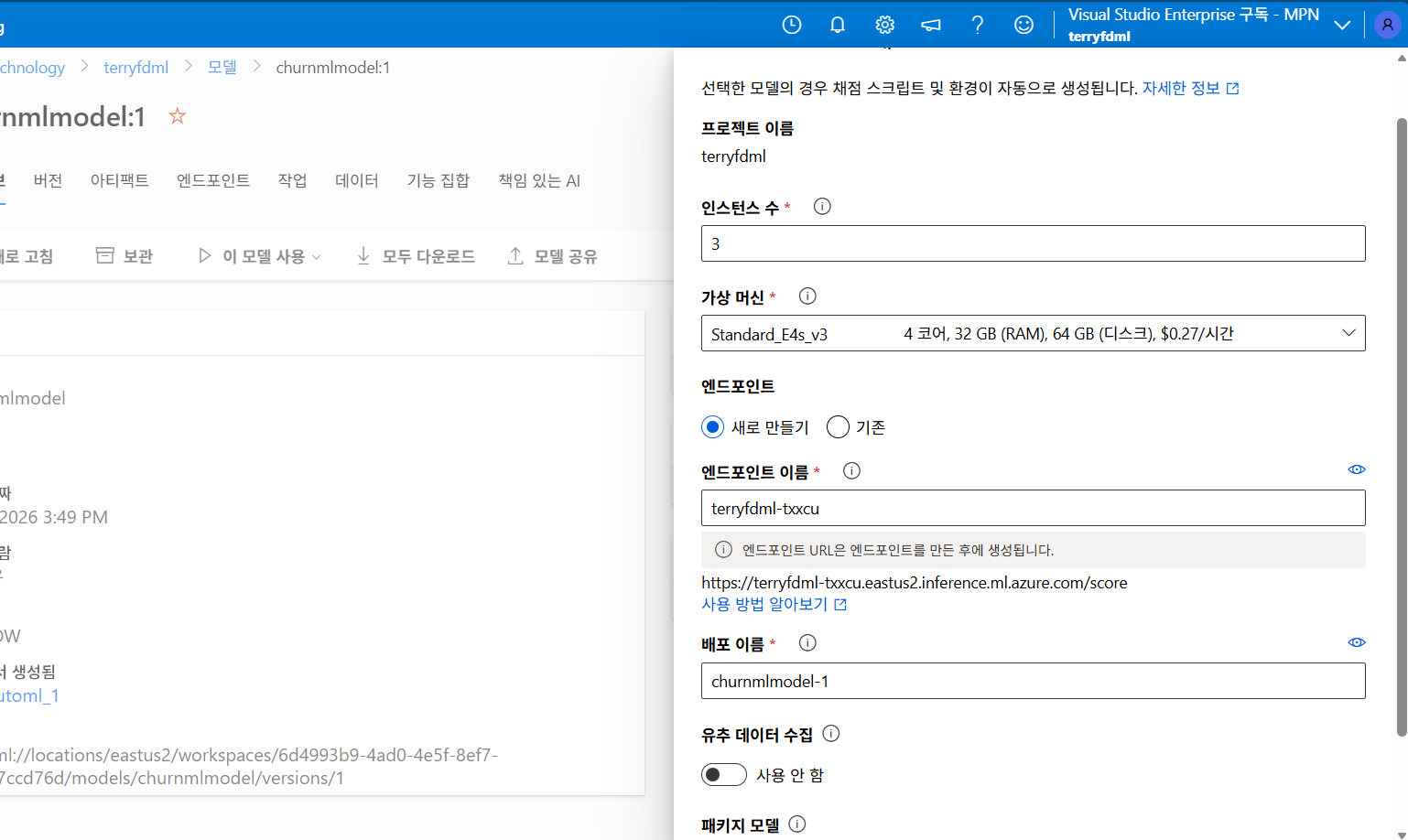Click the feedback smiley icon
Image resolution: width=1408 pixels, height=840 pixels.
point(1023,24)
